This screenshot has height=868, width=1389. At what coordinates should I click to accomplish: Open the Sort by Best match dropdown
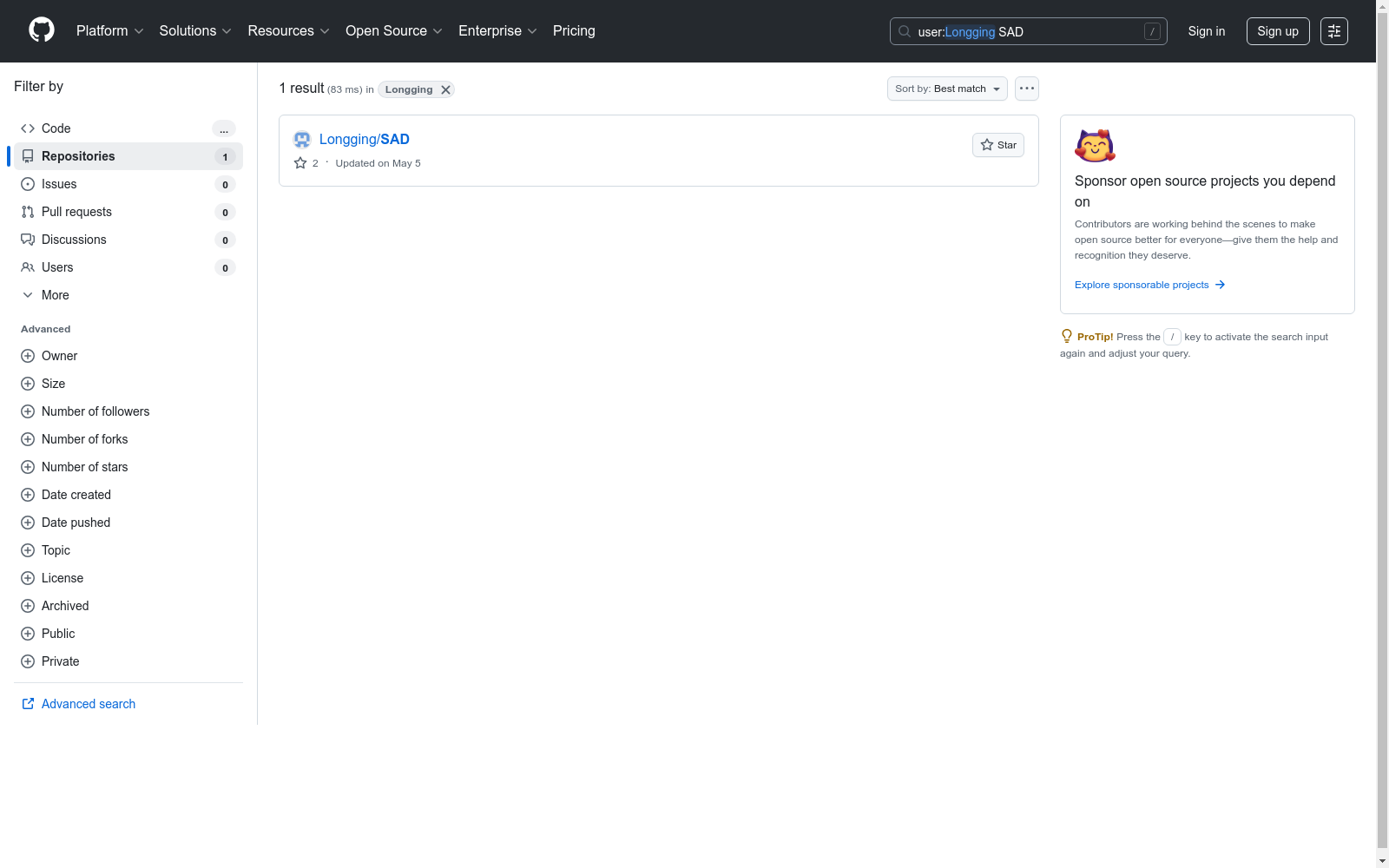947,89
